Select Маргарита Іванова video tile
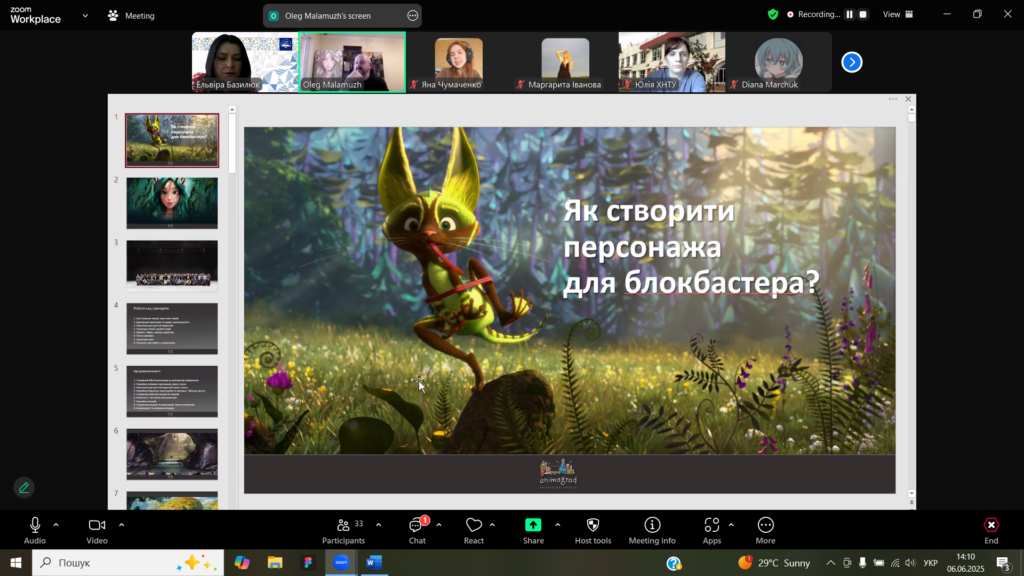 click(565, 62)
